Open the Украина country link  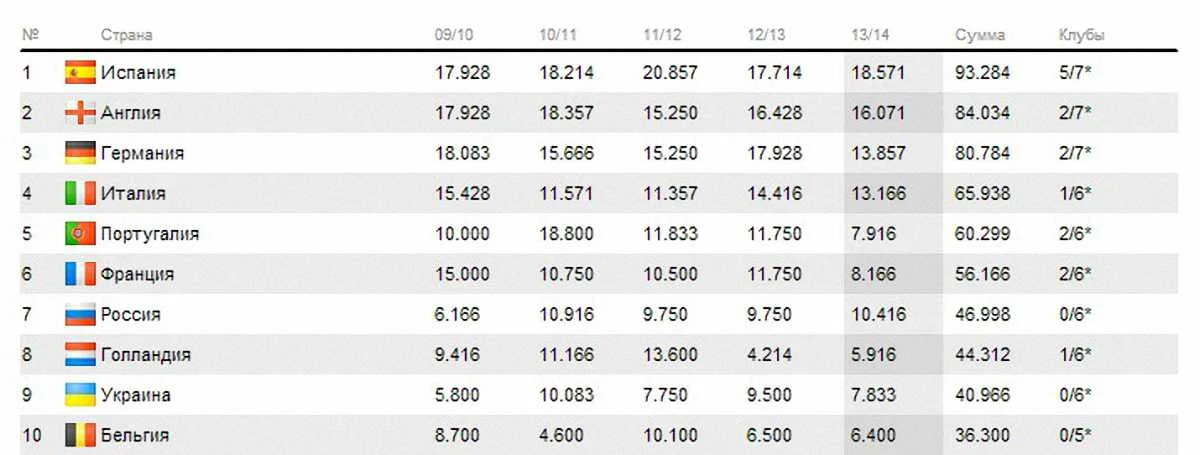coord(135,395)
